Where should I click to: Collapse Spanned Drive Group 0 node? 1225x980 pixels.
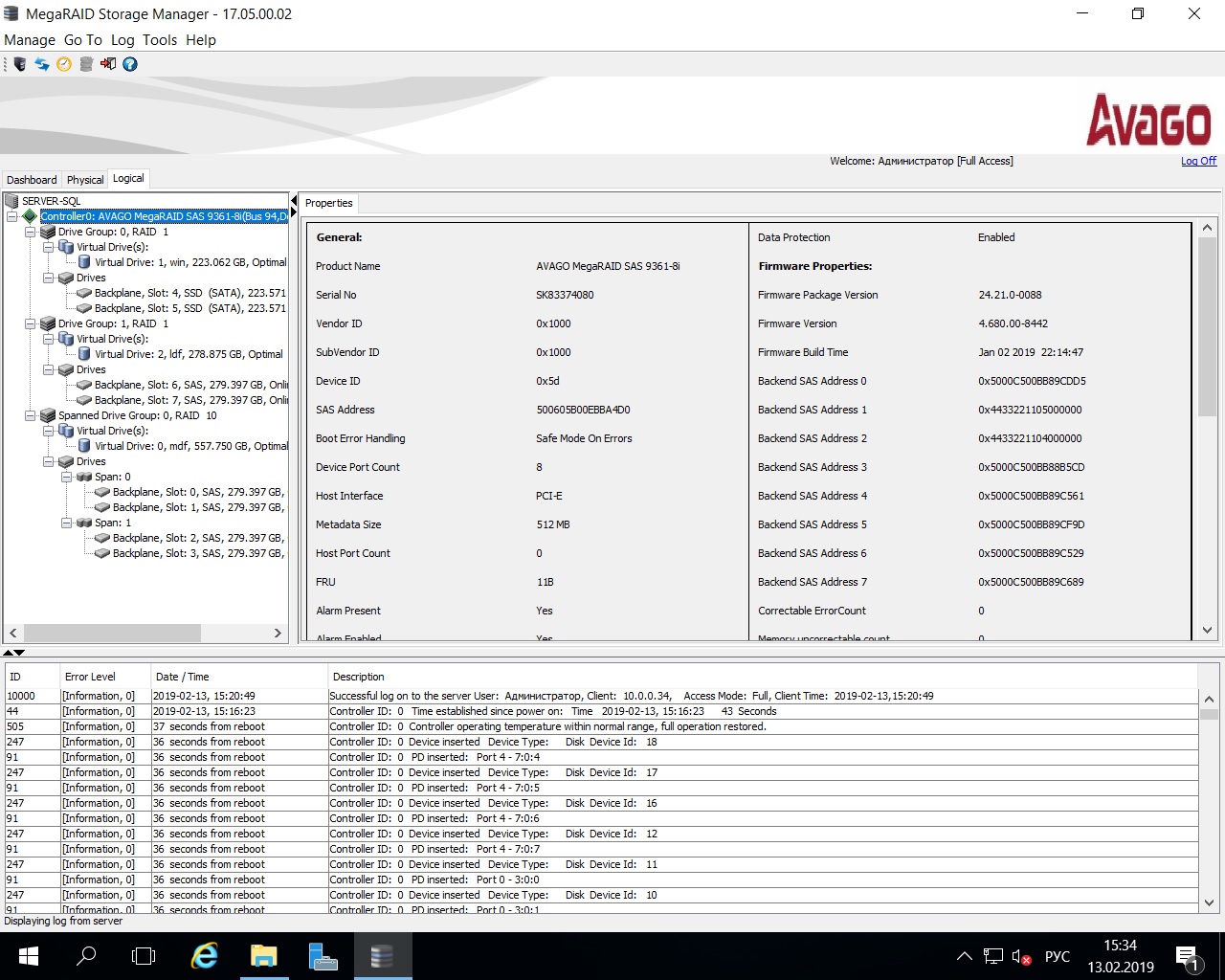(x=30, y=415)
